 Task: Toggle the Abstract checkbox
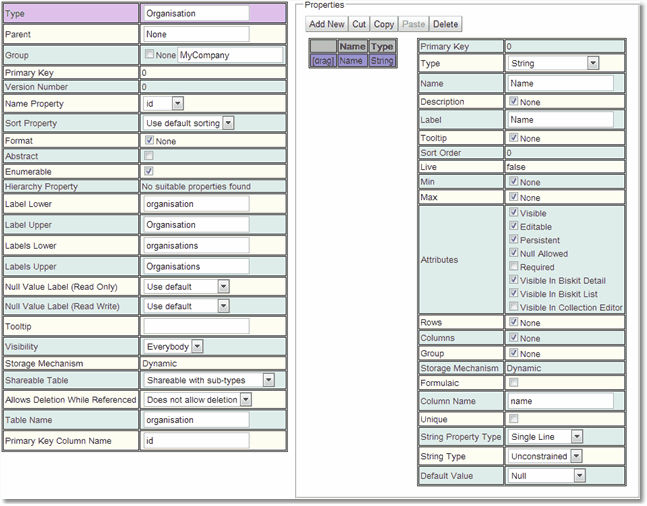click(150, 156)
